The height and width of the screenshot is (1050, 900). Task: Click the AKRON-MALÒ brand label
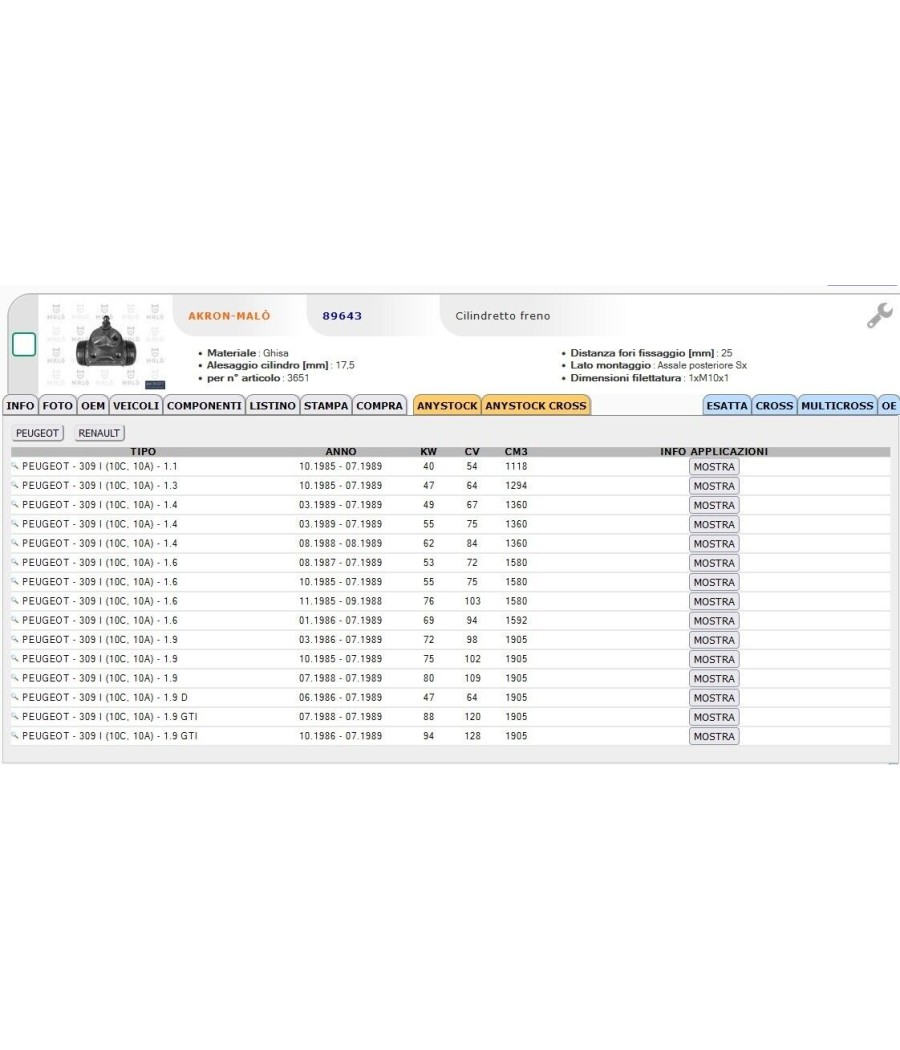pos(229,315)
